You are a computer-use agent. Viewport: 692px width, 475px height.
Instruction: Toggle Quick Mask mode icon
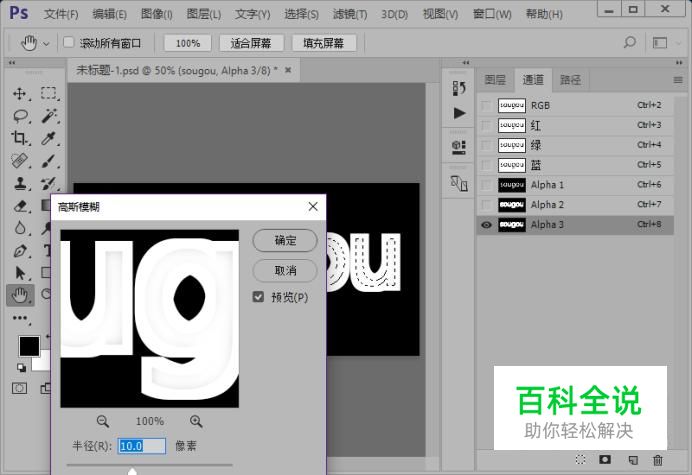click(x=19, y=388)
